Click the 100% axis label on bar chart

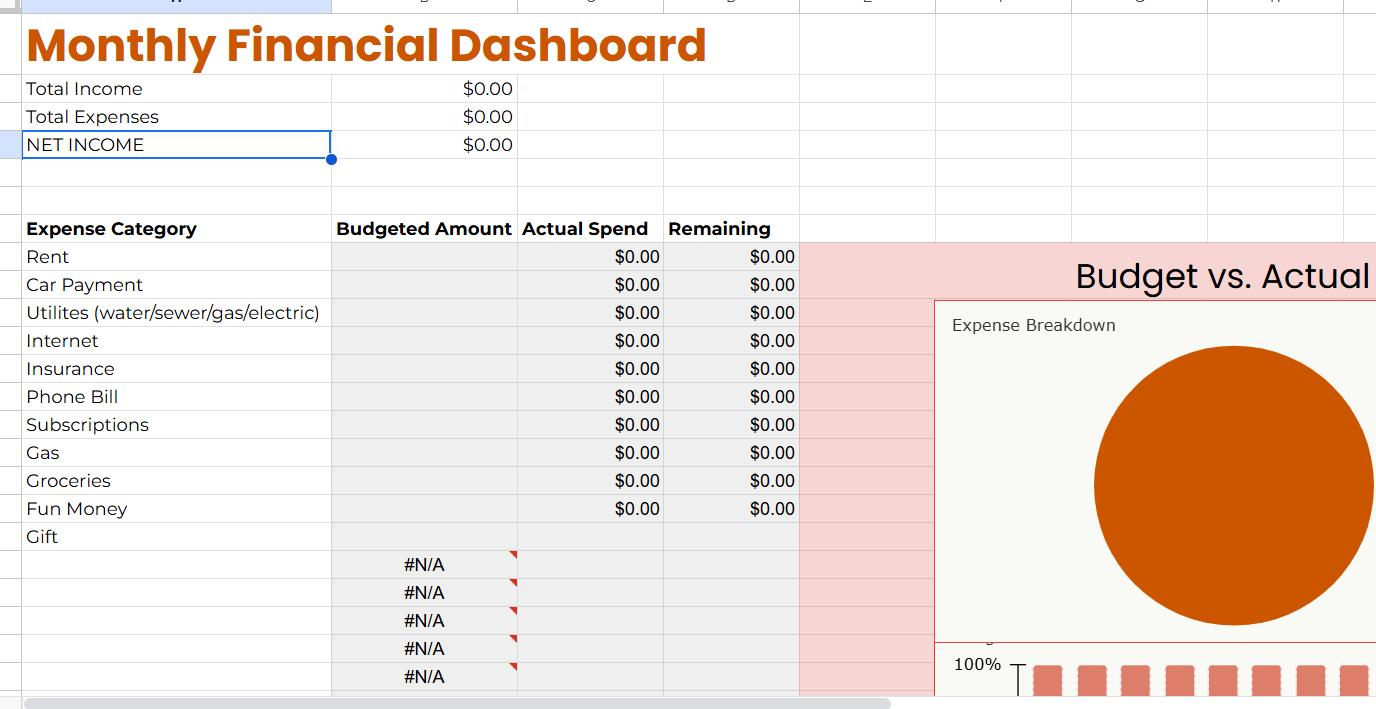[977, 664]
